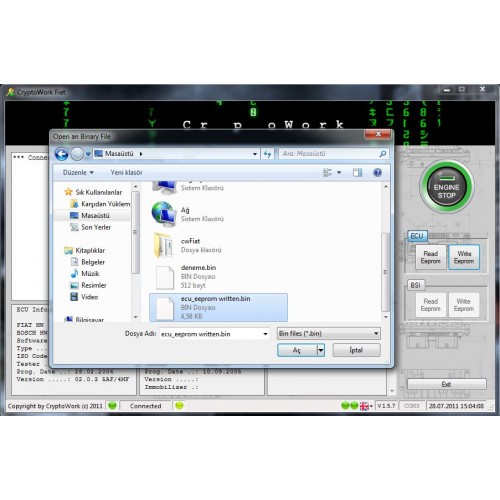
Task: Click Yeni klasör in toolbar
Action: coord(126,172)
